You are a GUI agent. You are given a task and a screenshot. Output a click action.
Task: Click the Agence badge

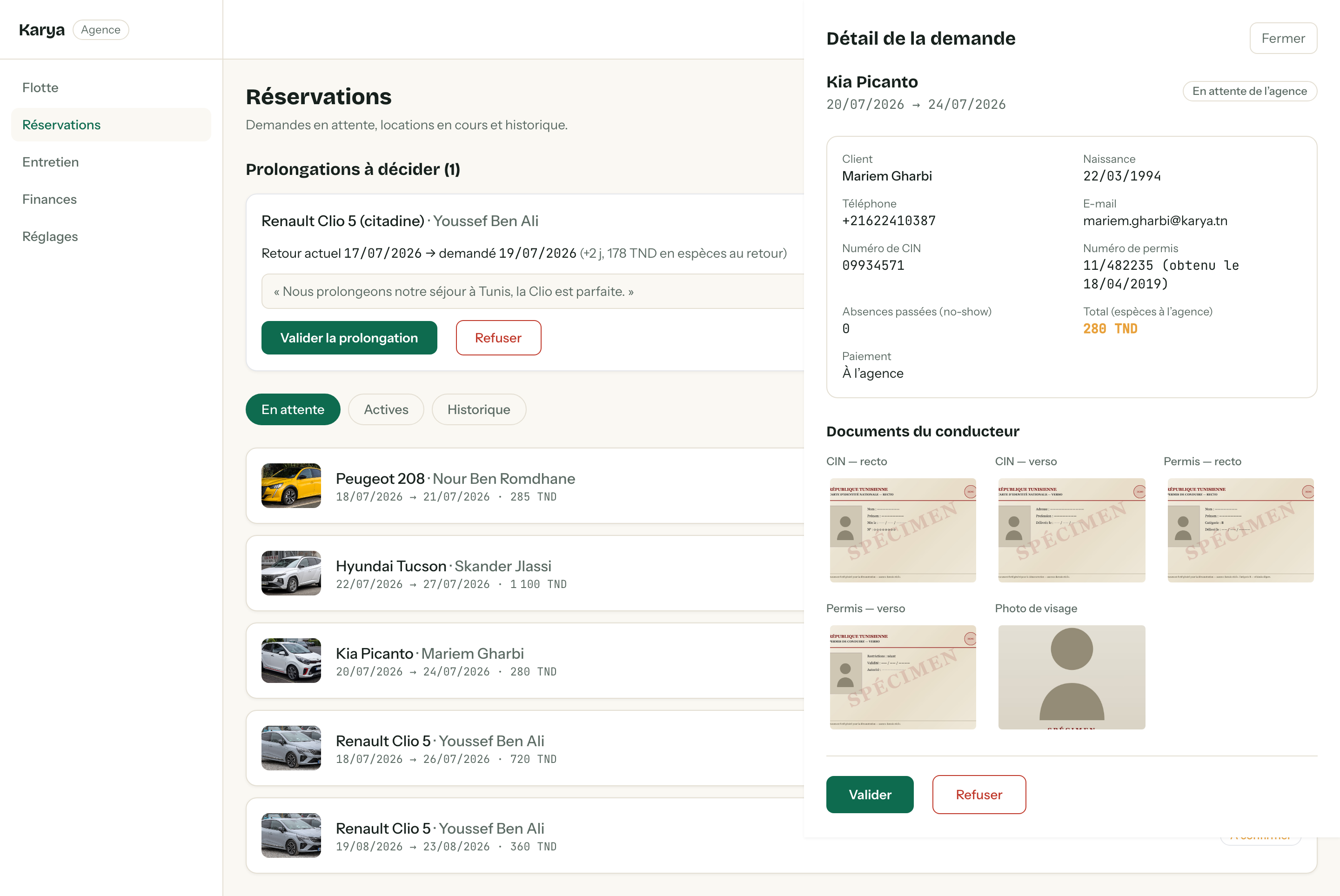click(100, 30)
